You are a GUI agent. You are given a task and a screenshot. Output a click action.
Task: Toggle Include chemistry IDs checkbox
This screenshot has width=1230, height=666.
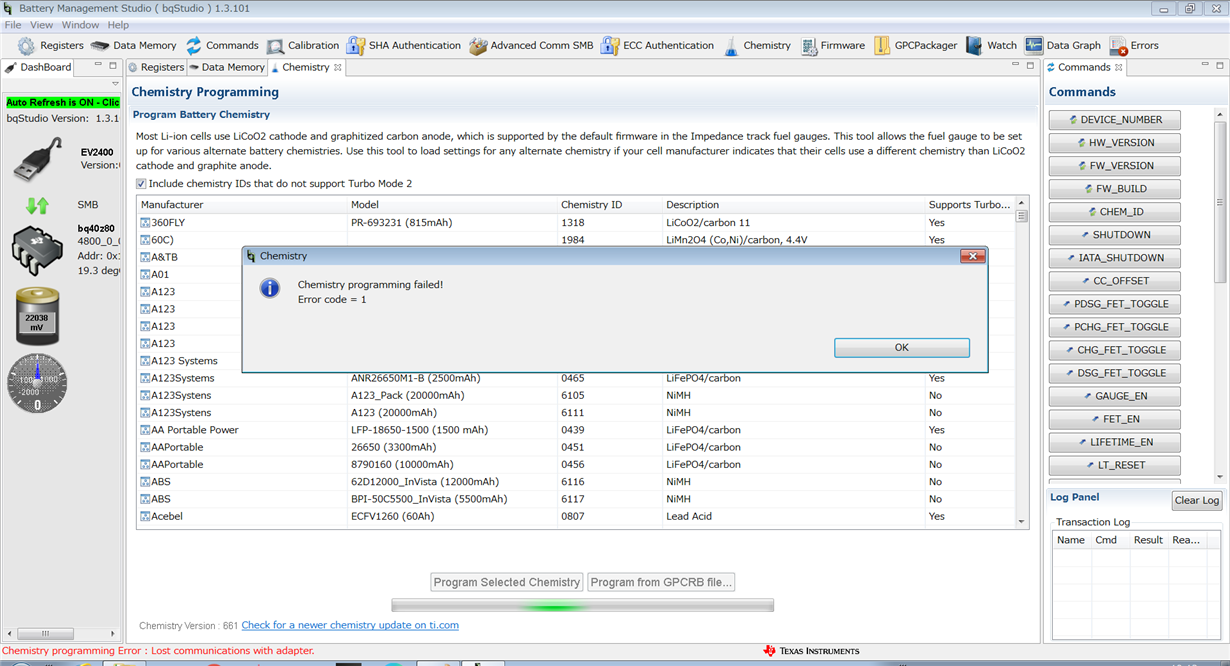coord(141,184)
